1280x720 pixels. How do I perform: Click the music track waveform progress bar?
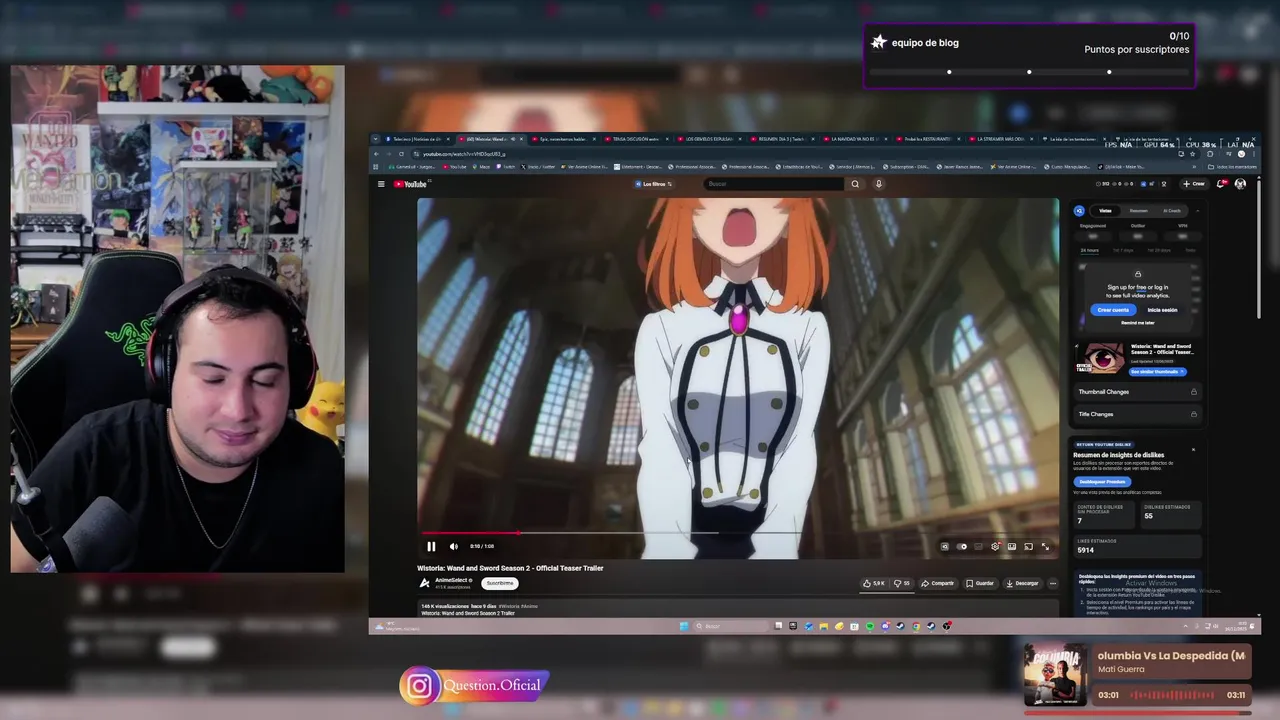(x=1172, y=694)
